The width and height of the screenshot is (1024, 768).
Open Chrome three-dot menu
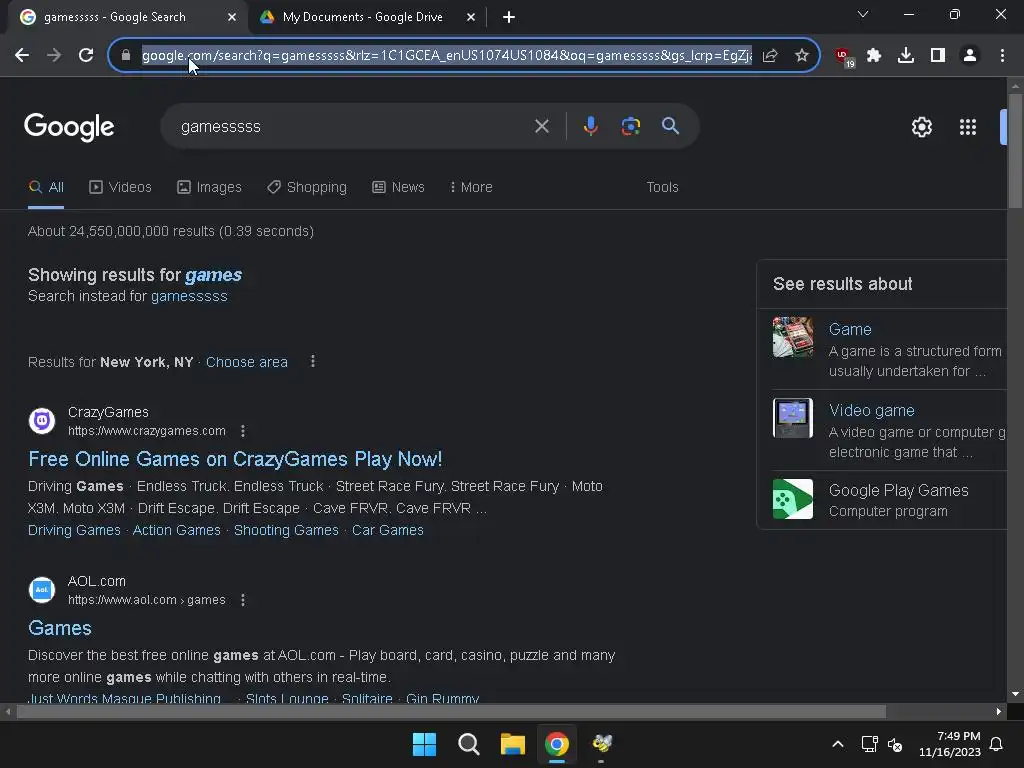(x=1002, y=56)
